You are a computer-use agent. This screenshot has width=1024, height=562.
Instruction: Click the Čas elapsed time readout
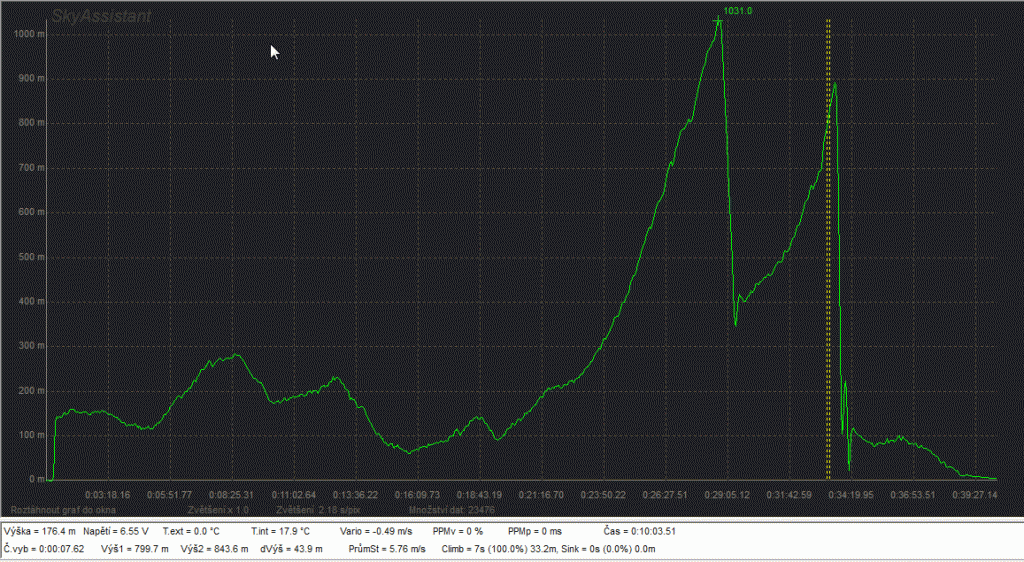tap(640, 531)
